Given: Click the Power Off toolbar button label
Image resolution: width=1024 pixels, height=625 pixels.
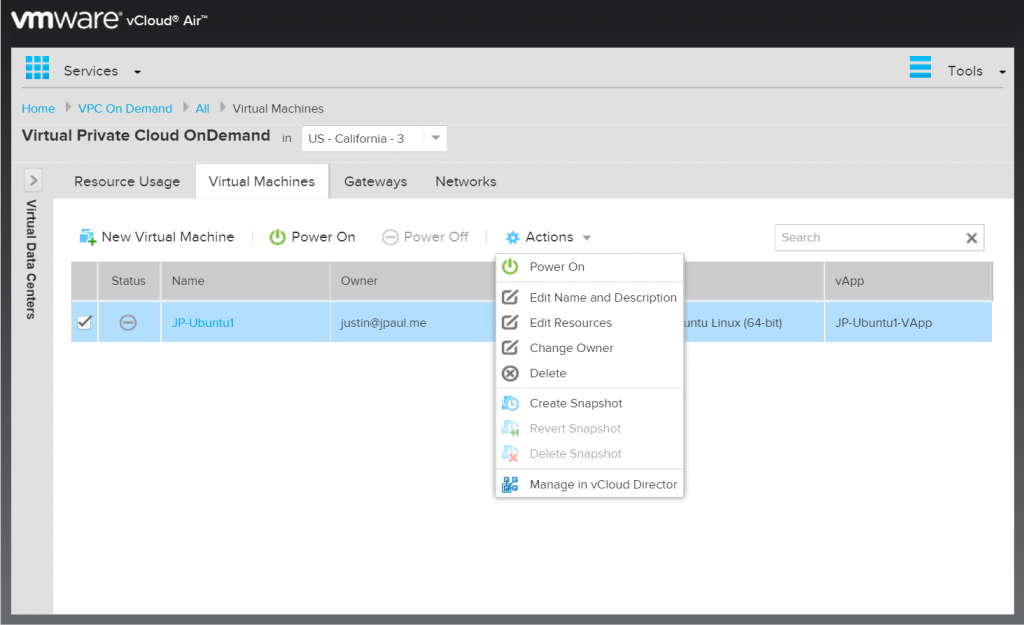Looking at the screenshot, I should coord(436,237).
